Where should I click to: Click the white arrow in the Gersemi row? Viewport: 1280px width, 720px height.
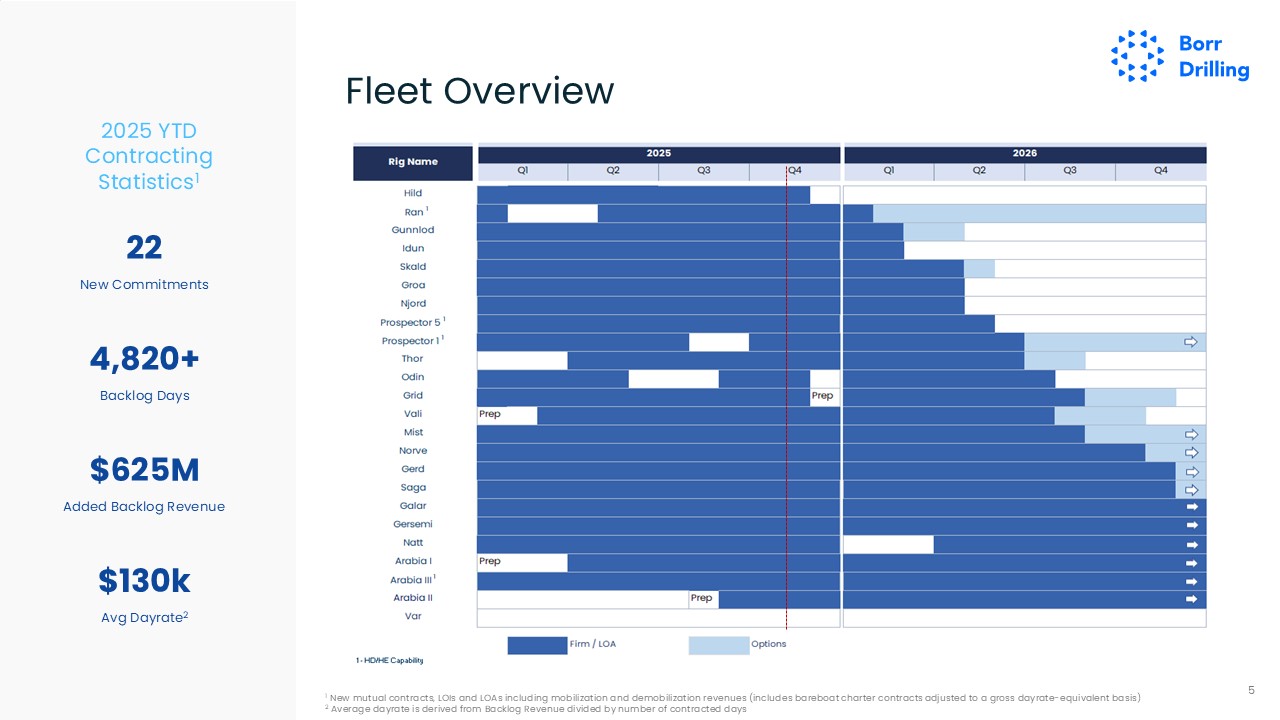[1191, 525]
